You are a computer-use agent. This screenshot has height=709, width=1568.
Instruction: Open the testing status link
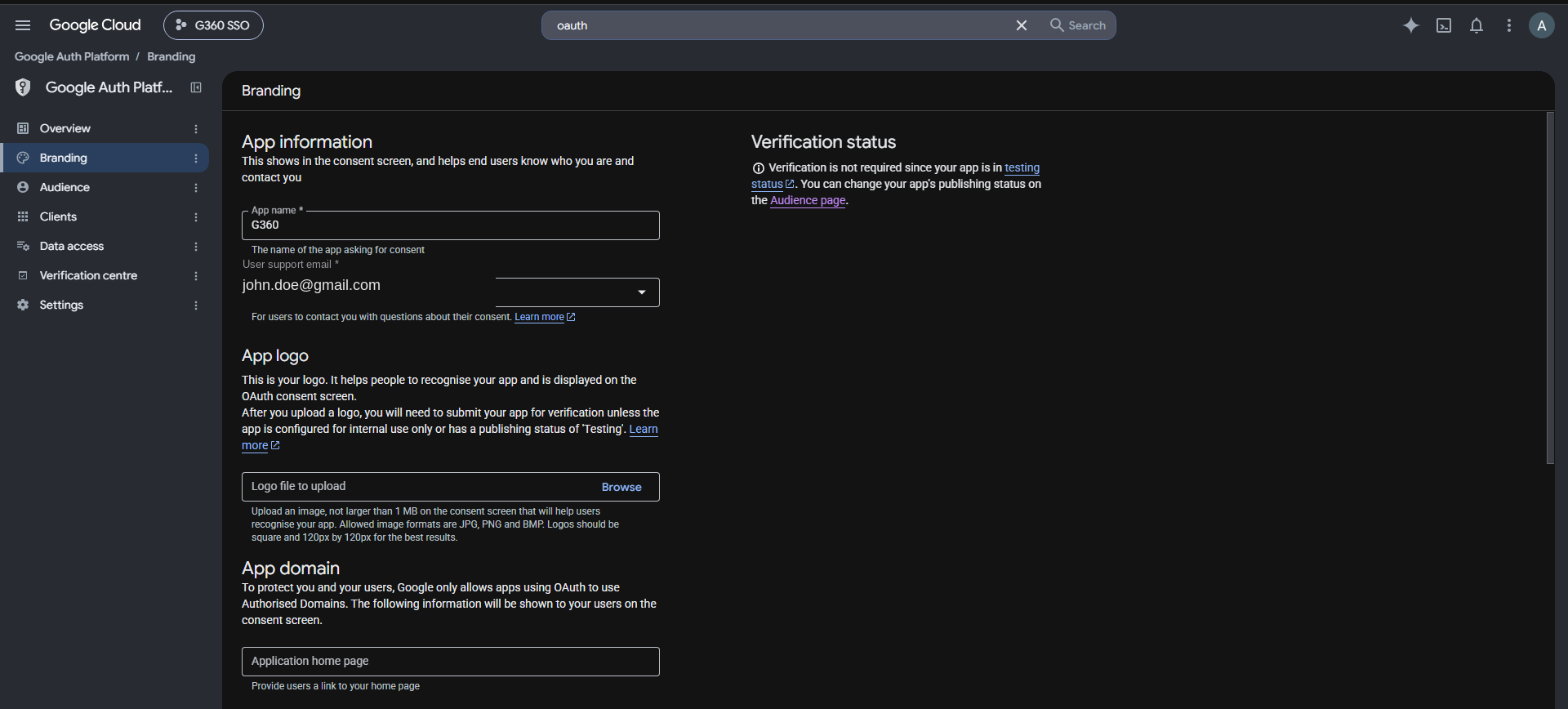pyautogui.click(x=1022, y=167)
